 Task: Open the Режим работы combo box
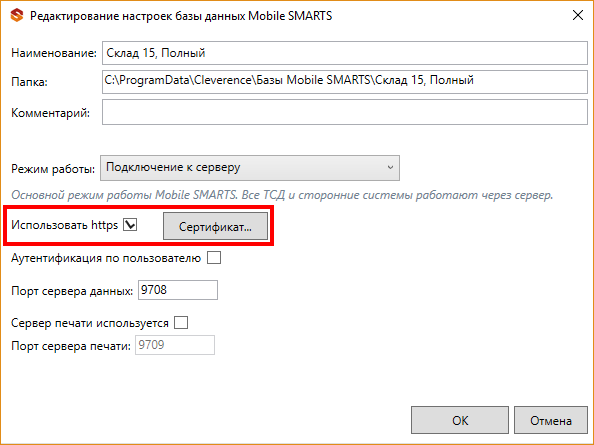[250, 168]
